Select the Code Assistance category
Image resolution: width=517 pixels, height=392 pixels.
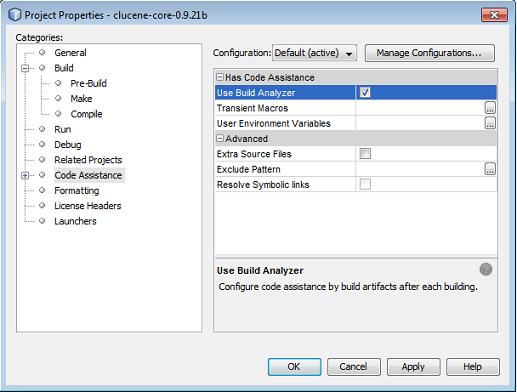(x=88, y=175)
